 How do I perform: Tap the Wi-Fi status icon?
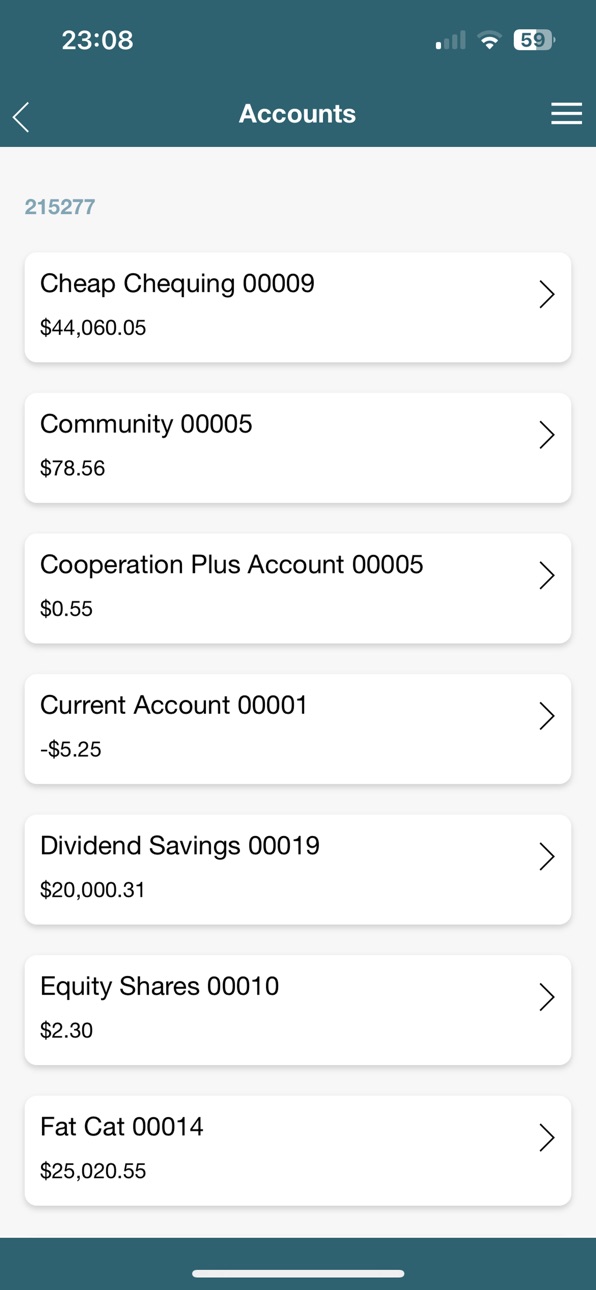tap(489, 41)
